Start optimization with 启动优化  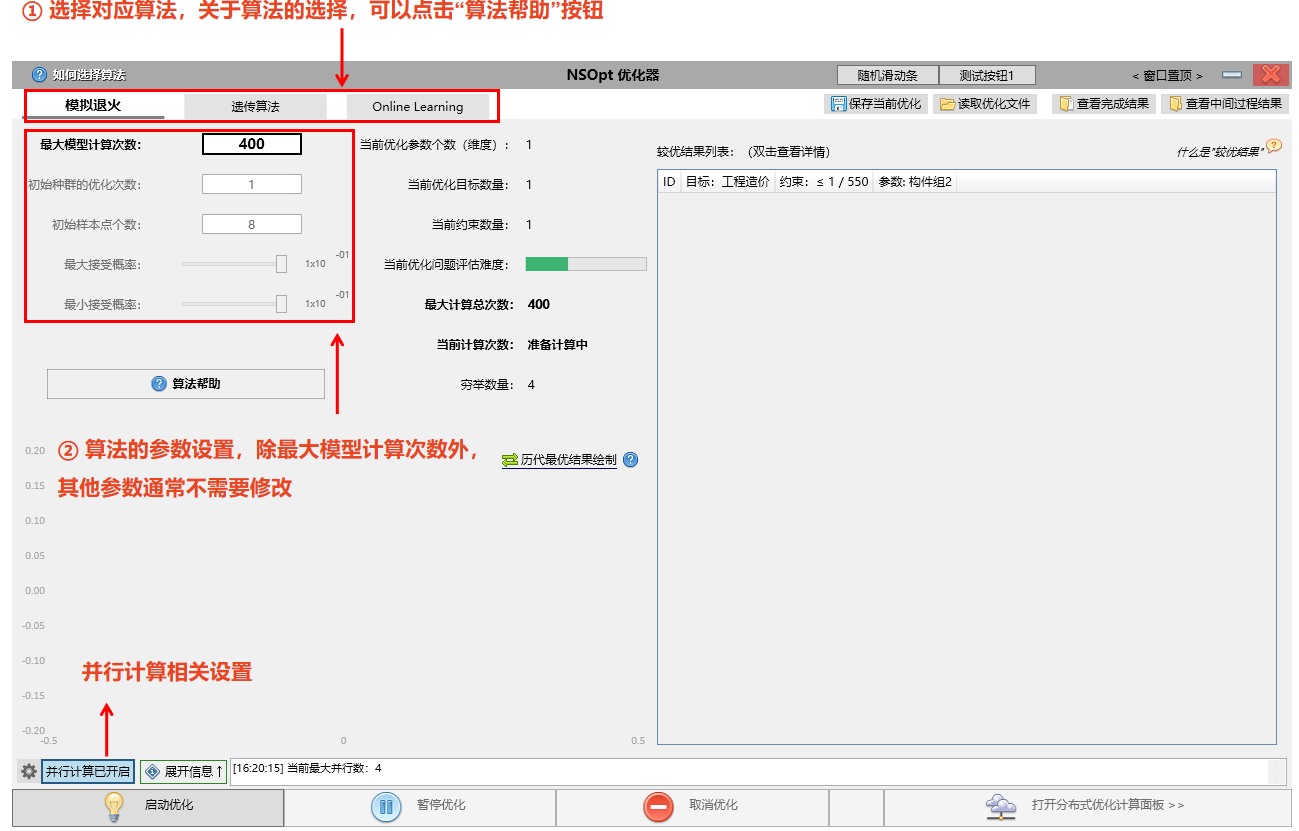pyautogui.click(x=148, y=806)
